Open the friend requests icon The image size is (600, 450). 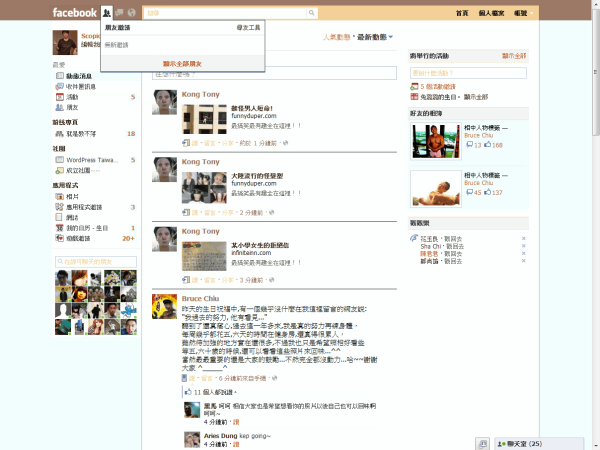tap(107, 13)
